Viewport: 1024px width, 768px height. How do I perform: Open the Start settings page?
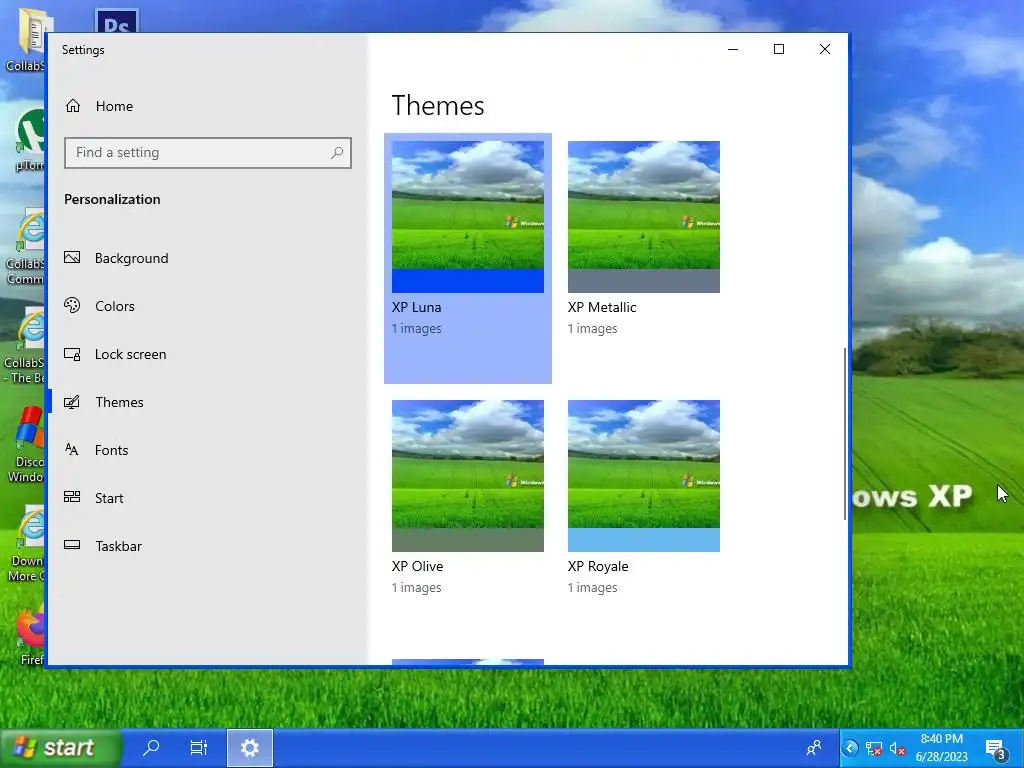tap(93, 498)
